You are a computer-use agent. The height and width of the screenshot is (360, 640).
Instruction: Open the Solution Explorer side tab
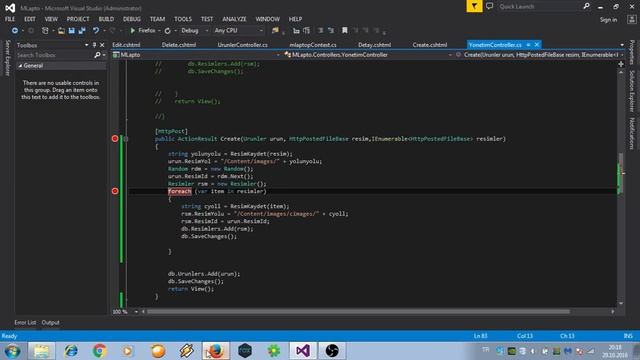pos(631,91)
